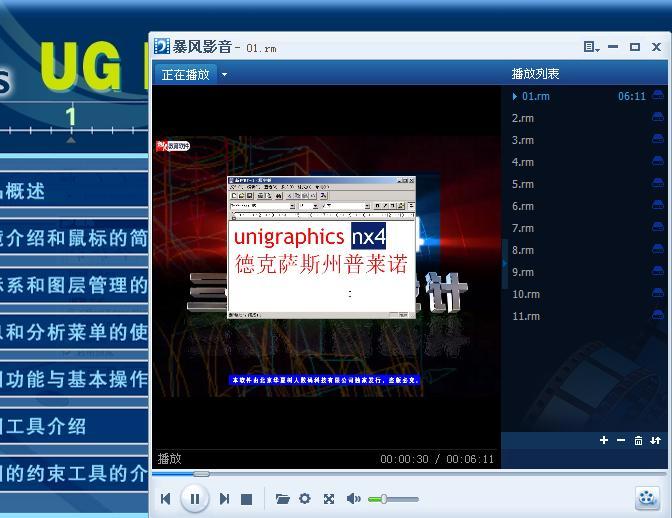Click the disk icon beside 9.rm
This screenshot has height=518, width=672.
click(x=658, y=271)
